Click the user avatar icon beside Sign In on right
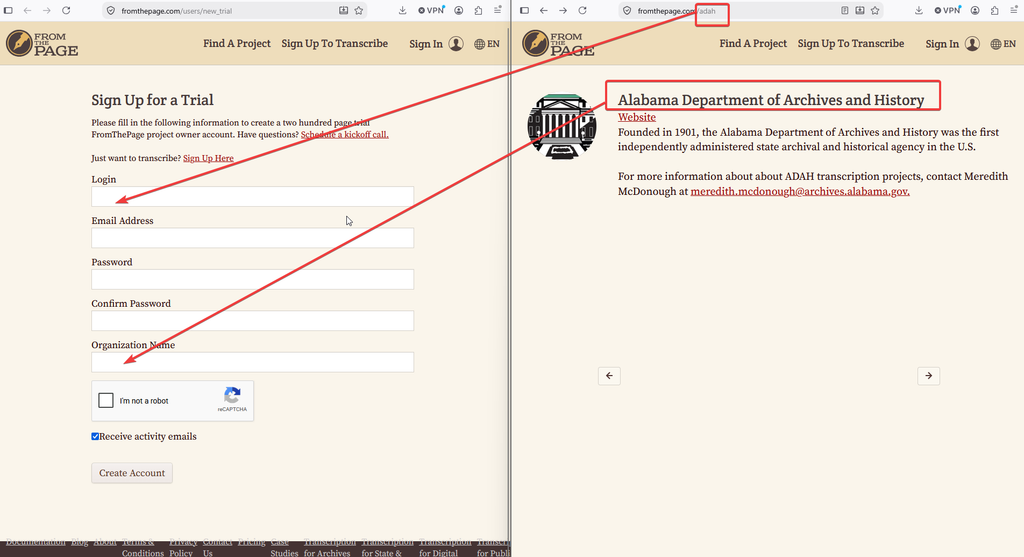The height and width of the screenshot is (557, 1024). click(972, 44)
